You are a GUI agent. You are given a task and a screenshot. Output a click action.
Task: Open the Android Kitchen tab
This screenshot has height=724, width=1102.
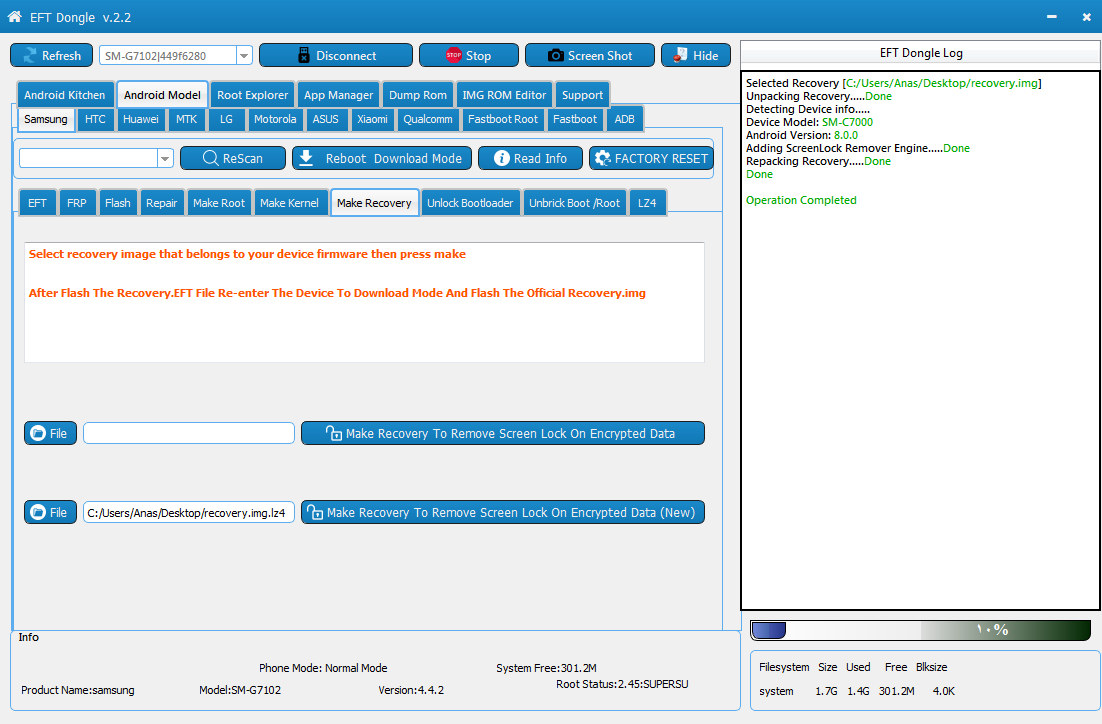pyautogui.click(x=65, y=95)
